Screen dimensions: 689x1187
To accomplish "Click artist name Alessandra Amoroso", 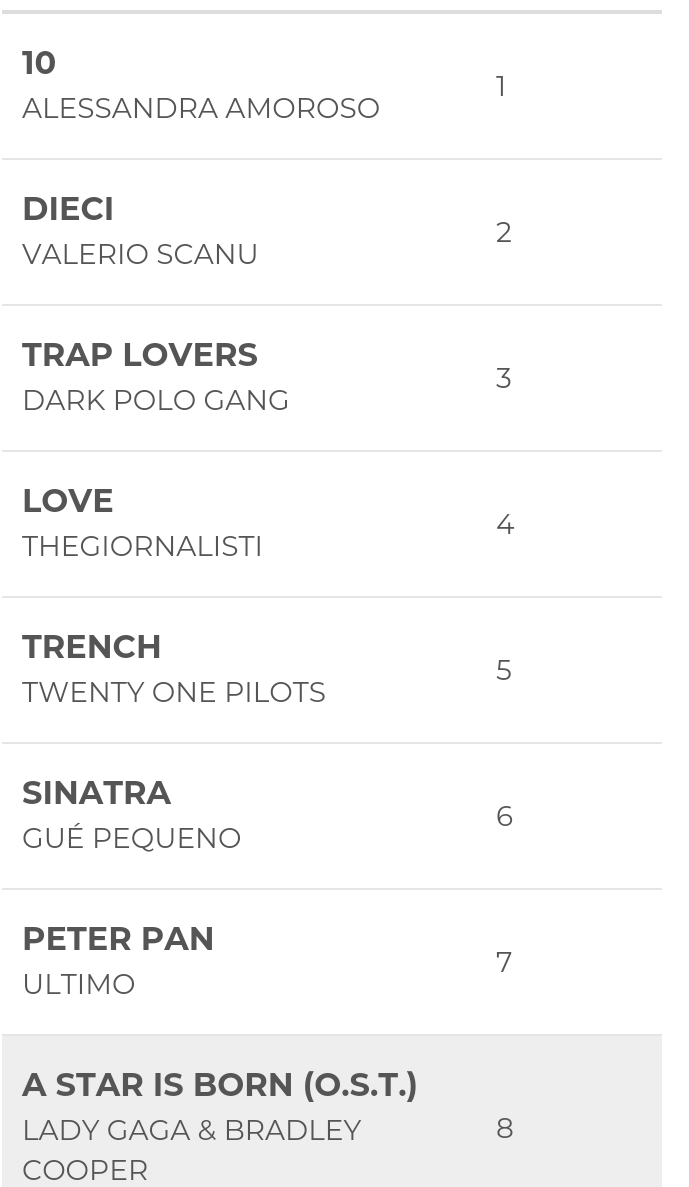I will (200, 108).
